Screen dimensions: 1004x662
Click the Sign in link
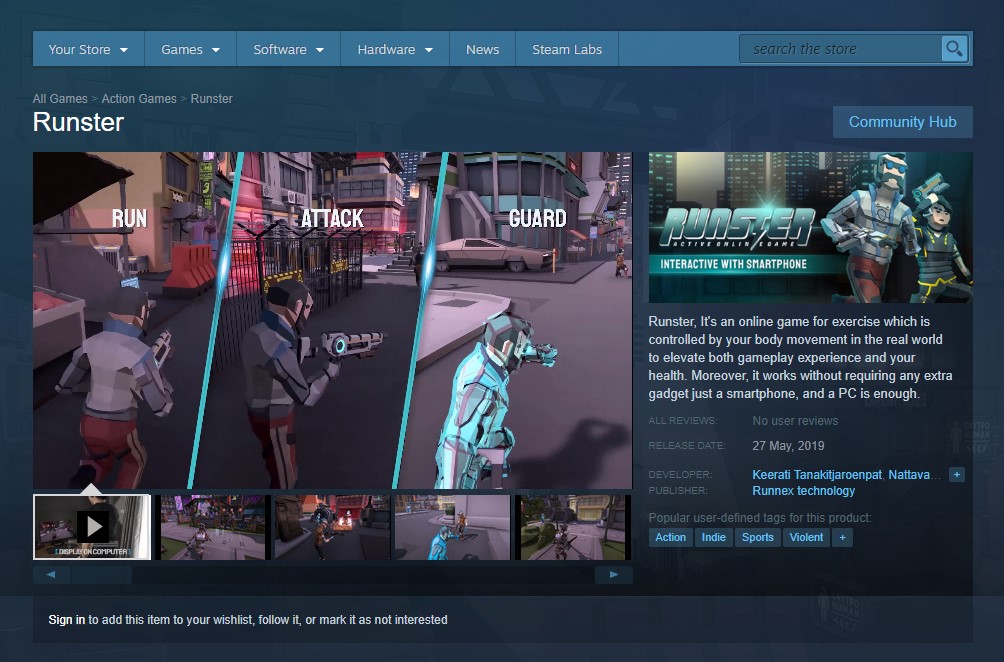67,620
